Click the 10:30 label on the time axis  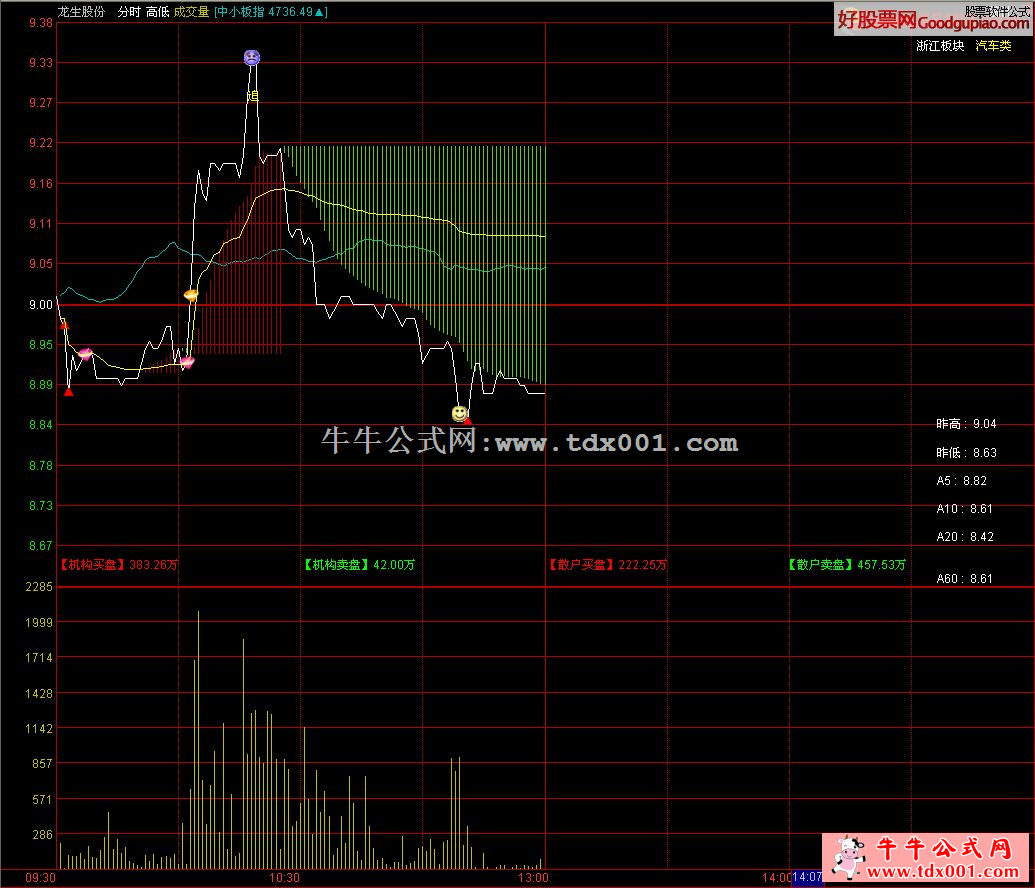[284, 878]
